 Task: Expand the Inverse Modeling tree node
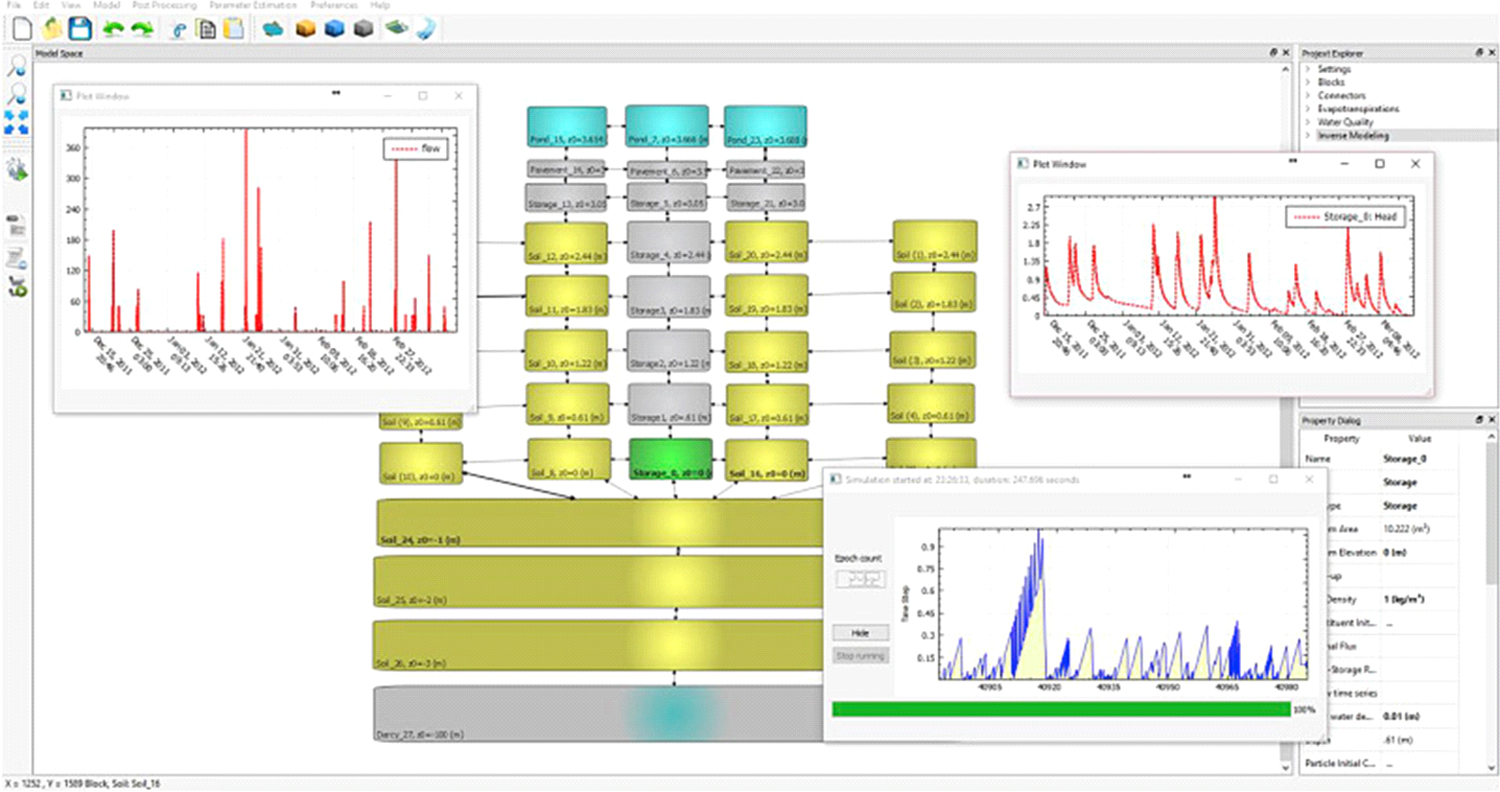(x=1308, y=135)
